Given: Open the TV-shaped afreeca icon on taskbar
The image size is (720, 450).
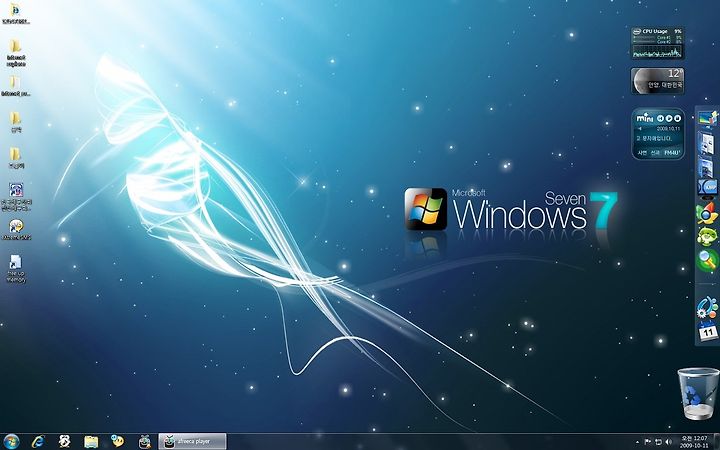Looking at the screenshot, I should [145, 442].
